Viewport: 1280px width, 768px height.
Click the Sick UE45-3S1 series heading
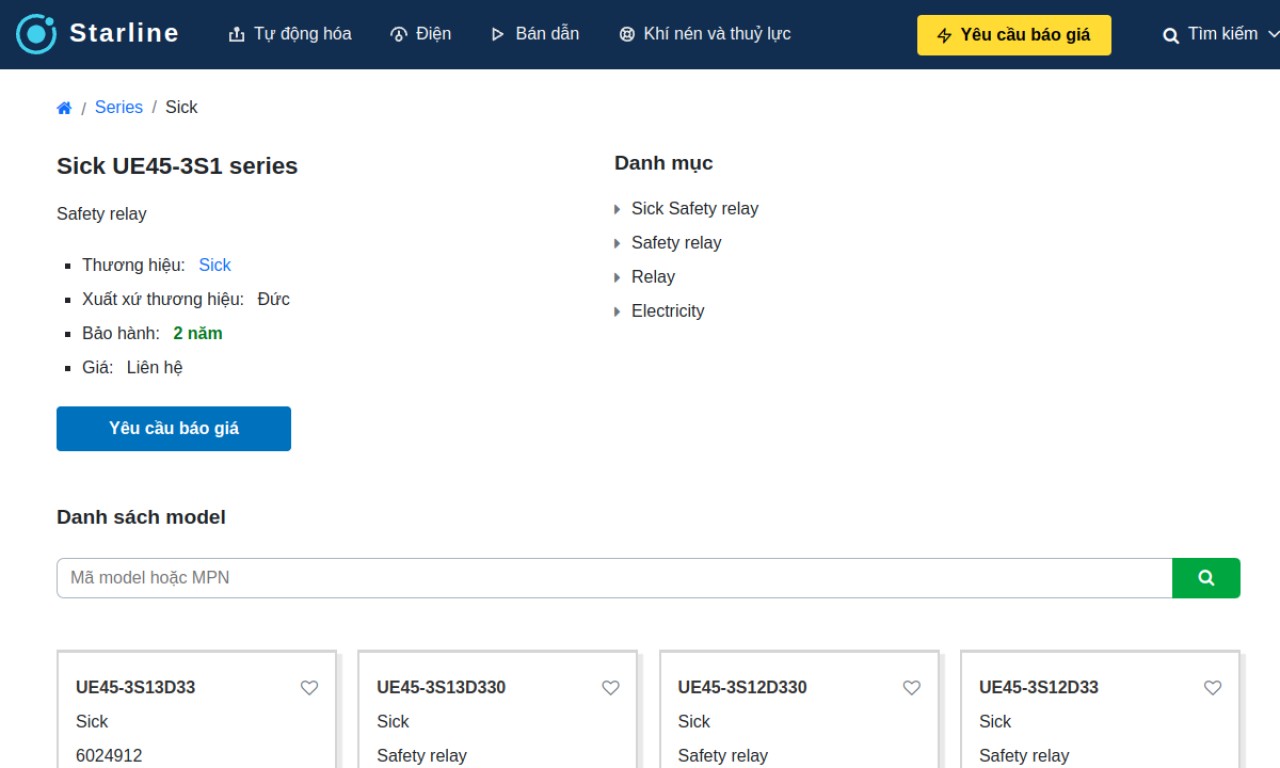177,166
